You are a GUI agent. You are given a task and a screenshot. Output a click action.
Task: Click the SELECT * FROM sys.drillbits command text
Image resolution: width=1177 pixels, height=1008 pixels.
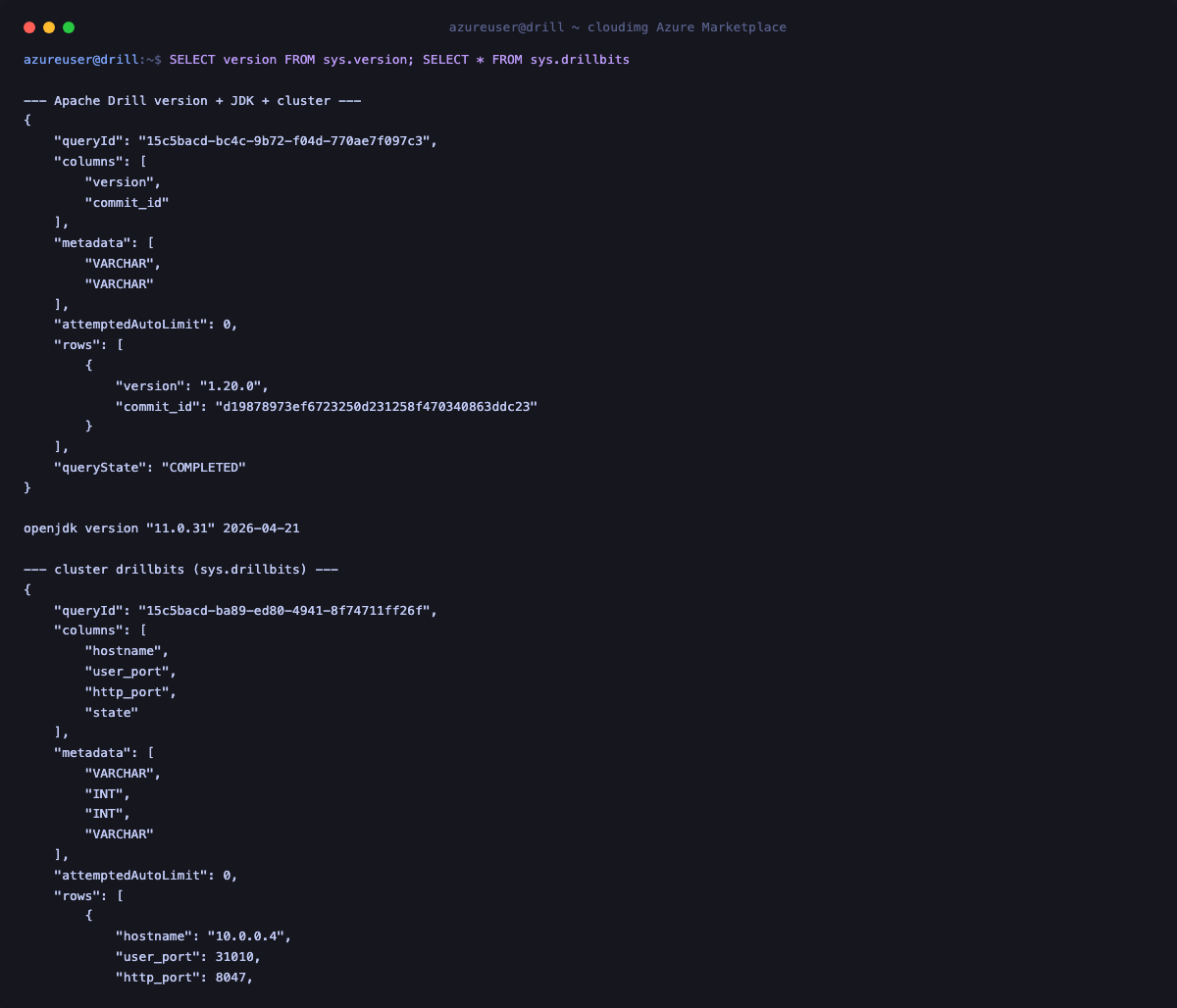[526, 60]
